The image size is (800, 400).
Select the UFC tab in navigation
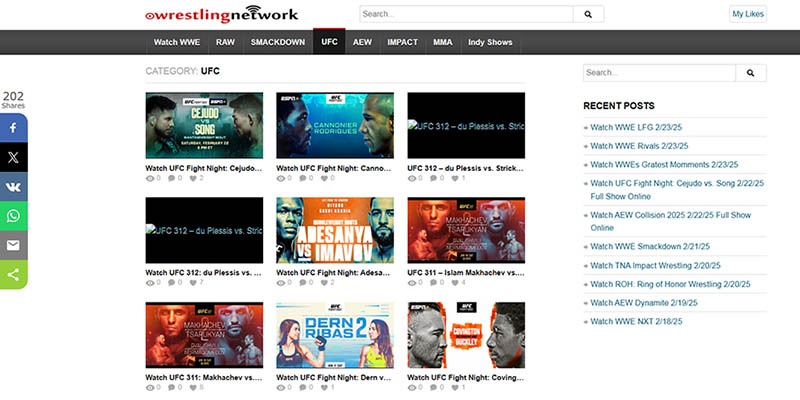329,42
